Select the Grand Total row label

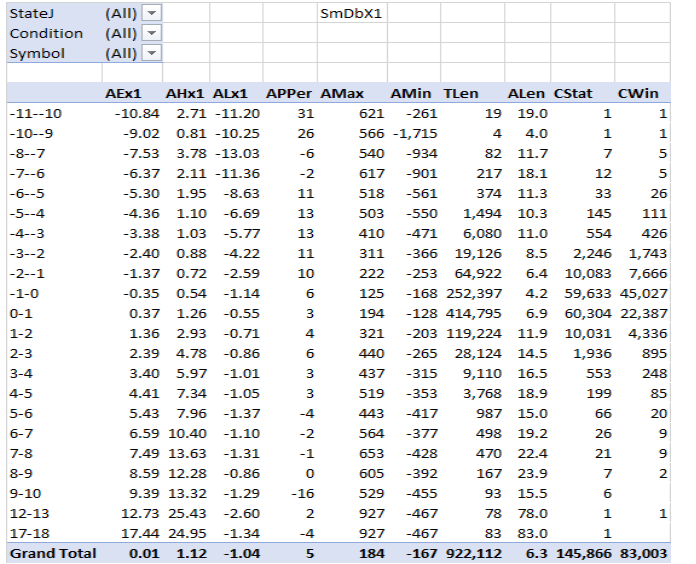[x=53, y=554]
